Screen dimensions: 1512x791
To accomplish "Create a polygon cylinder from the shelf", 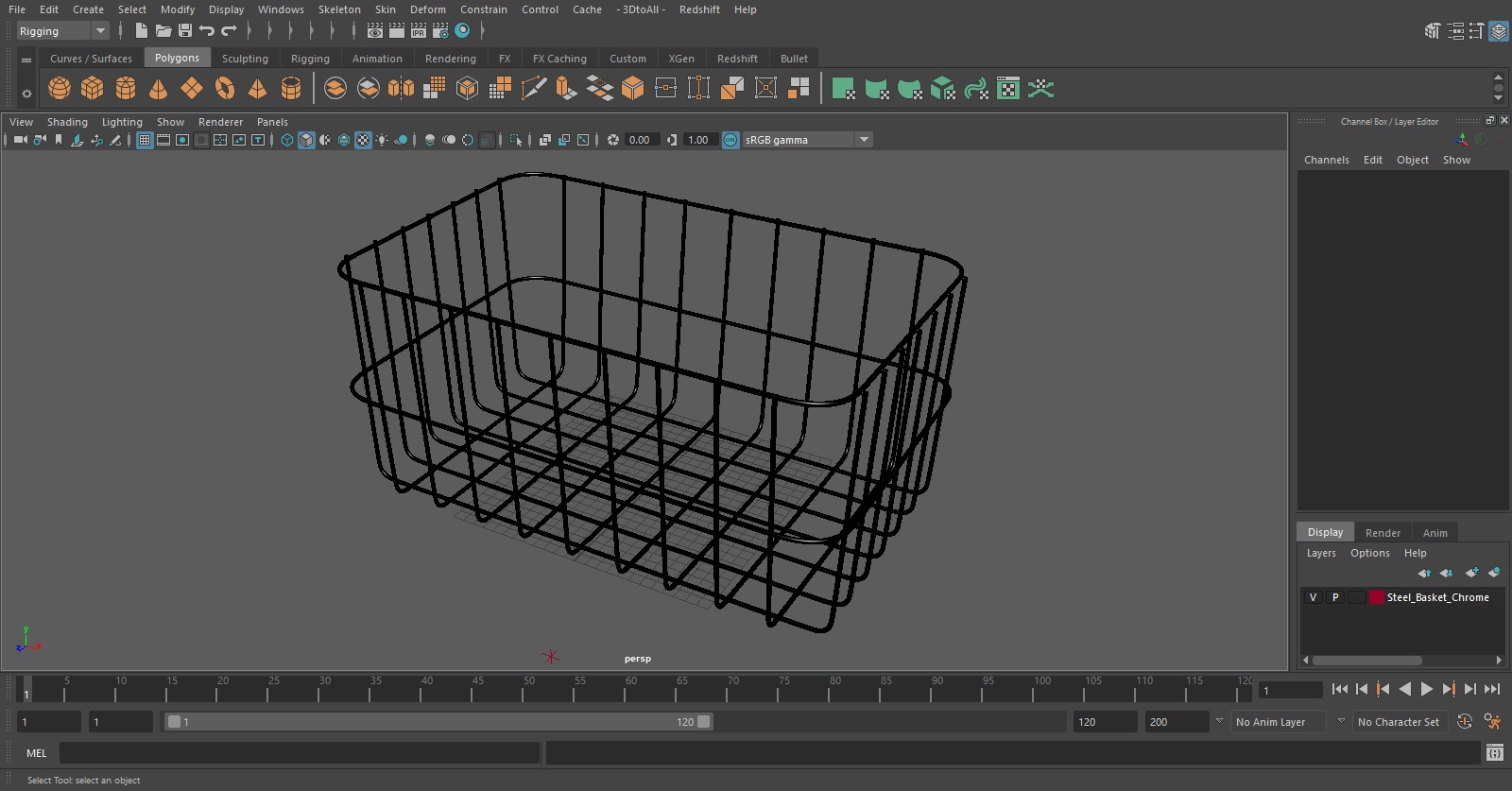I will 126,89.
